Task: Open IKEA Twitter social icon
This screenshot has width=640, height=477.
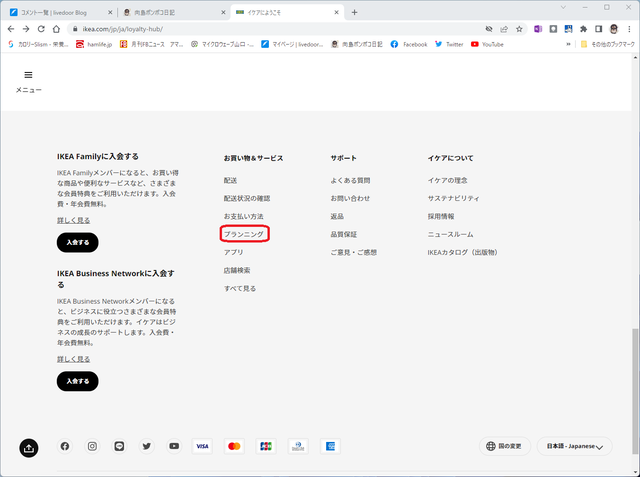Action: coord(147,446)
